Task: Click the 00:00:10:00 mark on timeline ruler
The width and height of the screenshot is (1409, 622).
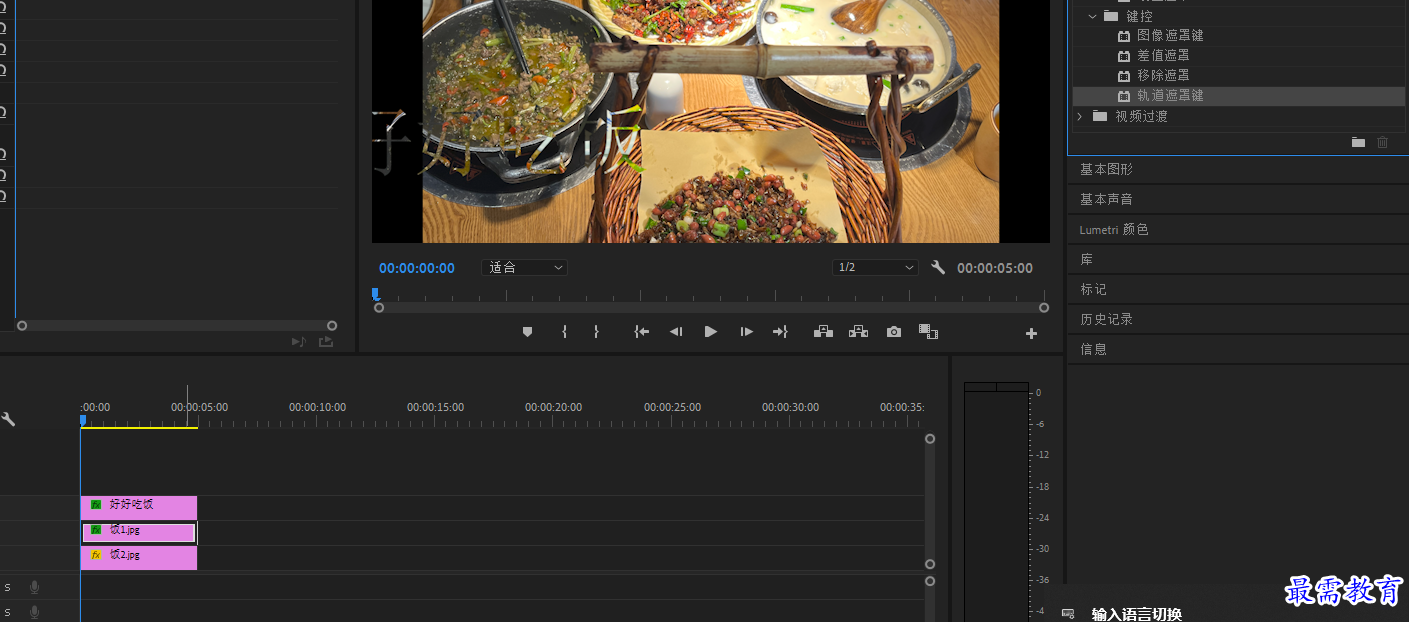Action: point(317,408)
